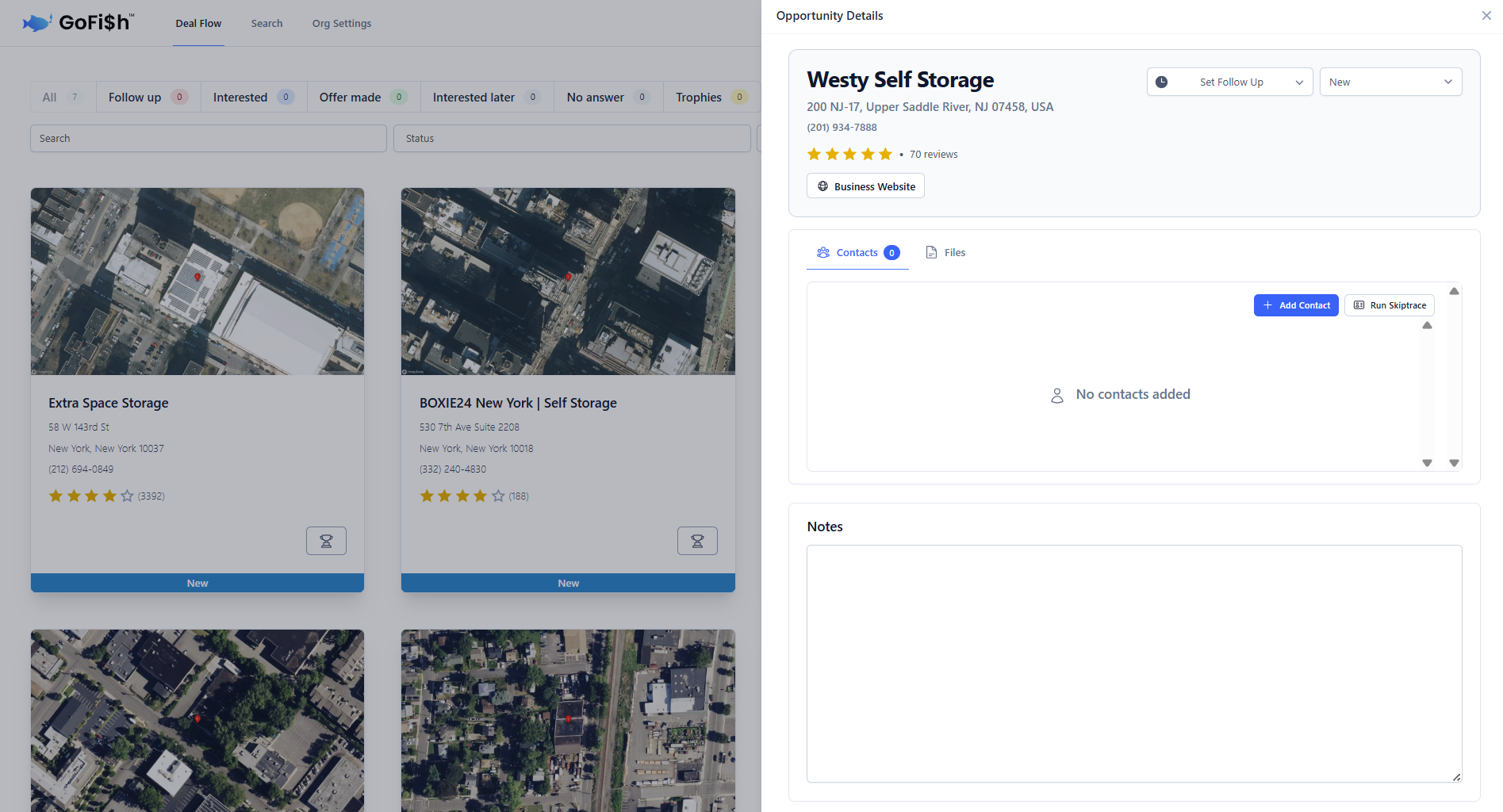Open the Extra Space Storage aerial thumbnail
The height and width of the screenshot is (812, 1503).
click(x=197, y=282)
